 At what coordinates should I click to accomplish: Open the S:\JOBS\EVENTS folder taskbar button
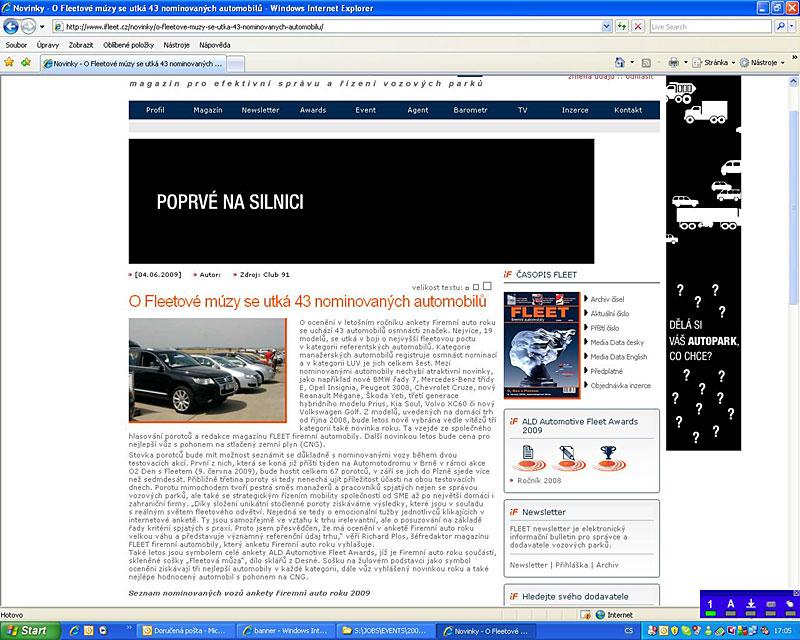385,631
